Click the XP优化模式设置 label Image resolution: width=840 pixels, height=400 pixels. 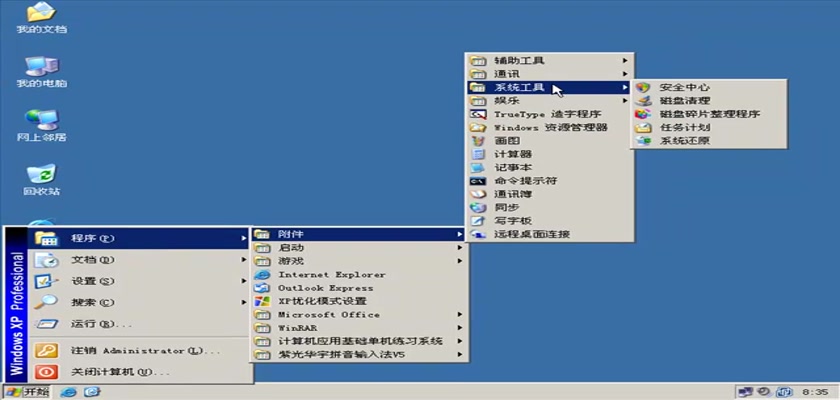point(322,301)
